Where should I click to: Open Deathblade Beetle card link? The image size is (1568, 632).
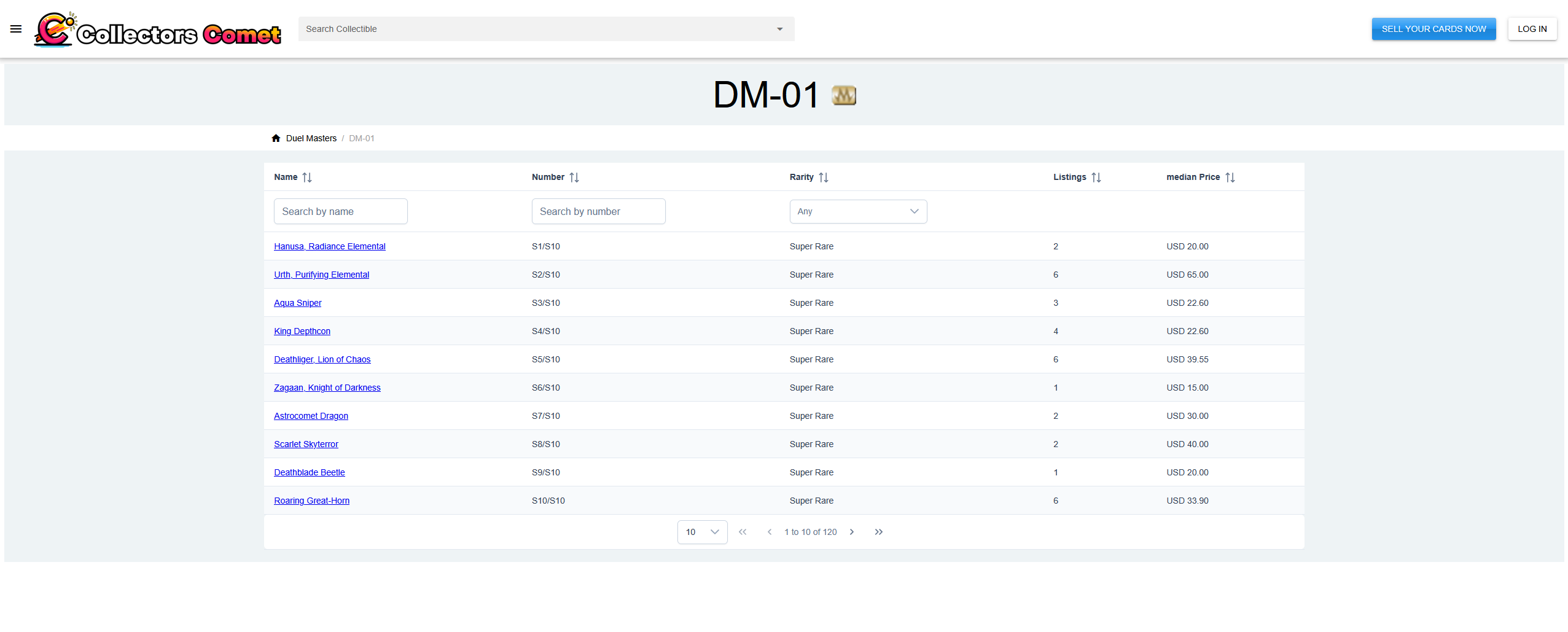point(310,472)
